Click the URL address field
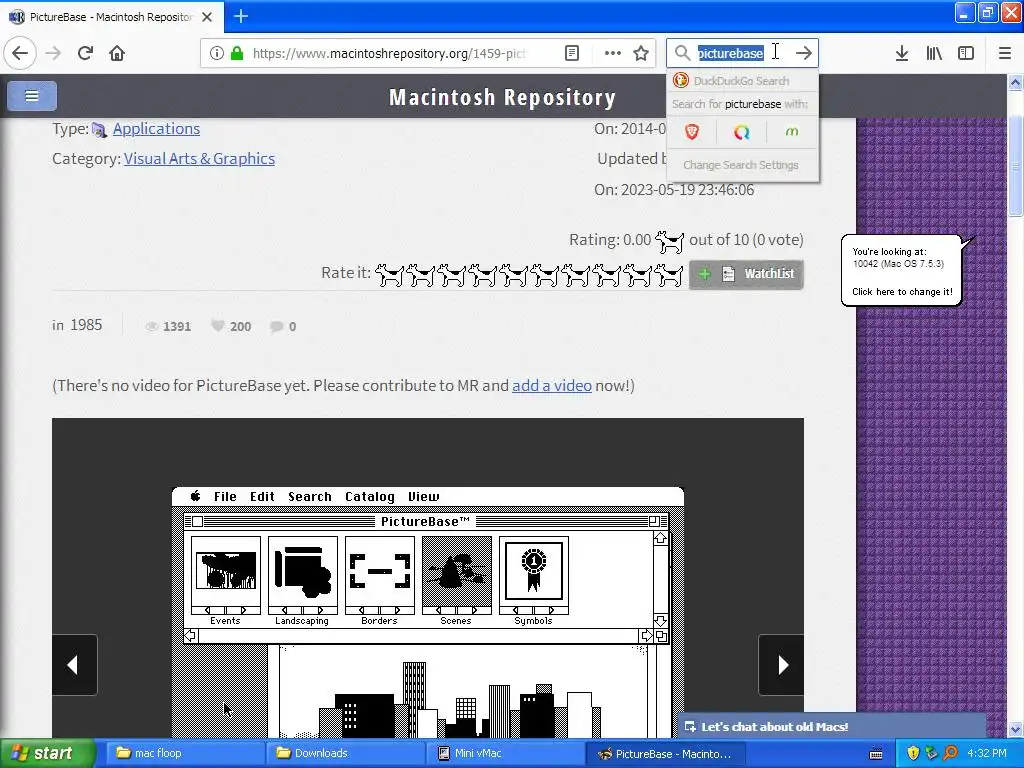The image size is (1024, 768). tap(389, 53)
